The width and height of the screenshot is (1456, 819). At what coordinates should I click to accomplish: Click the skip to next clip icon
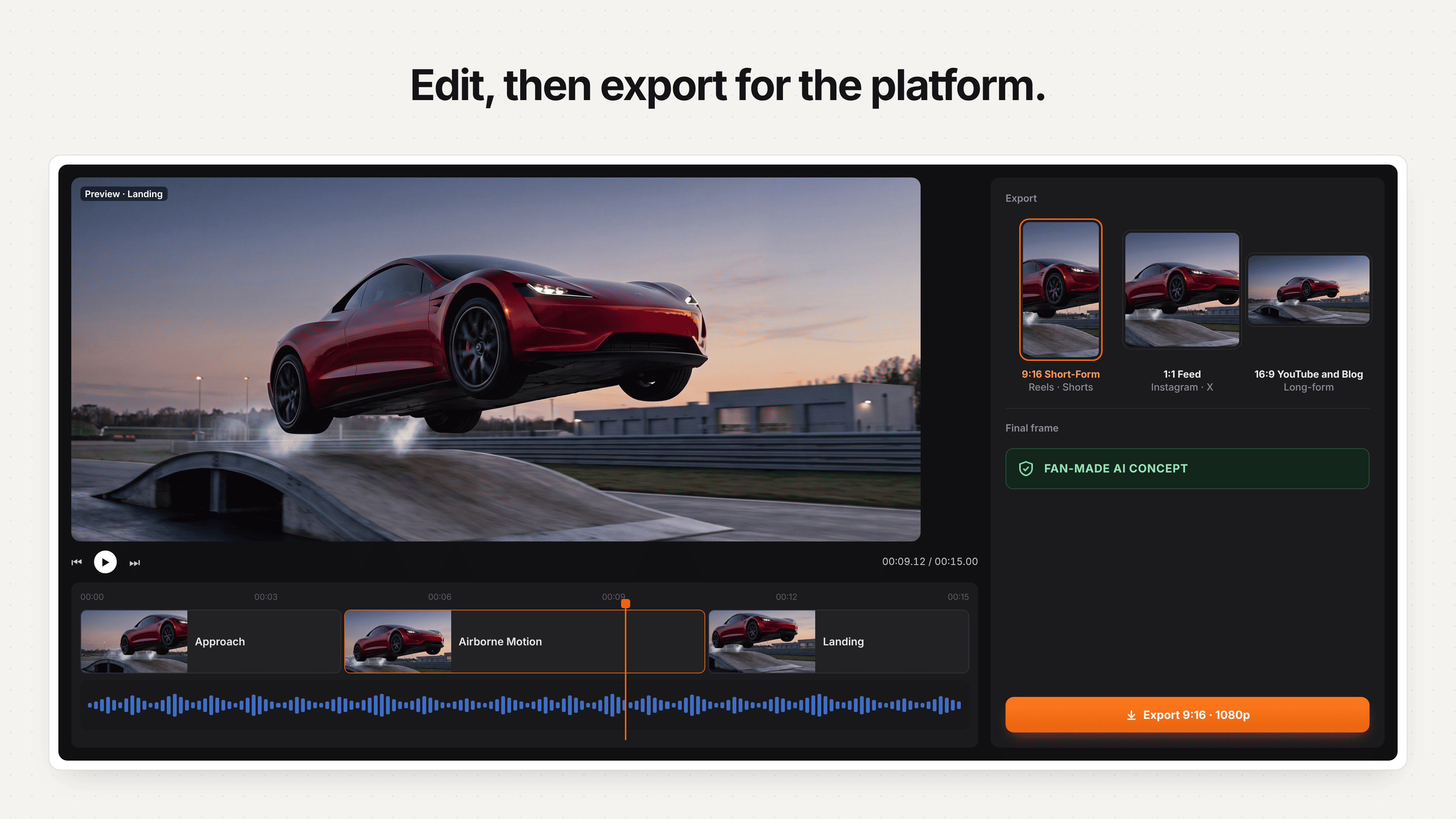(x=135, y=563)
